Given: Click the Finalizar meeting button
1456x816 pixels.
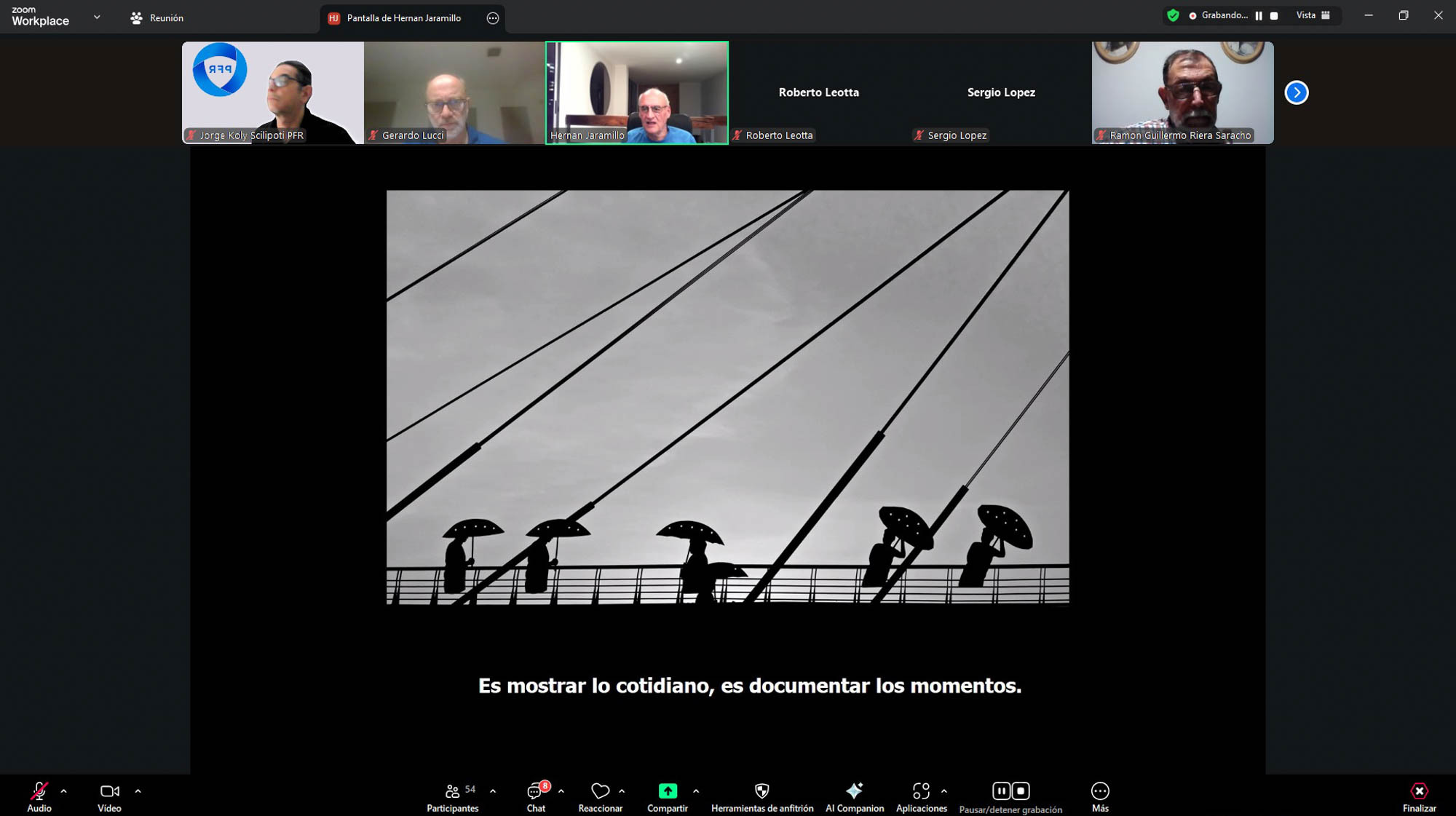Looking at the screenshot, I should [x=1419, y=791].
